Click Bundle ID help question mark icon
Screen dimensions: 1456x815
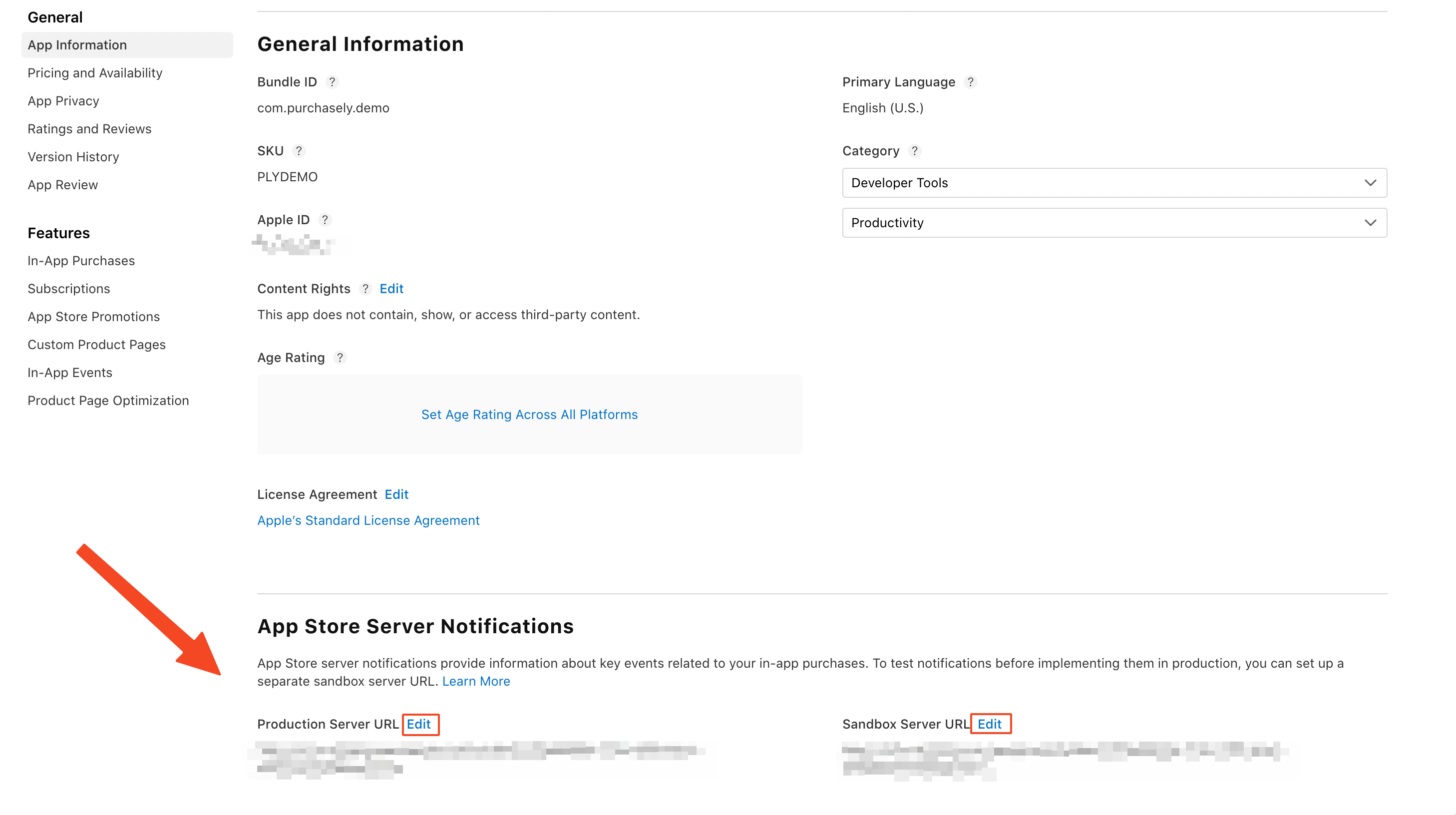(332, 82)
